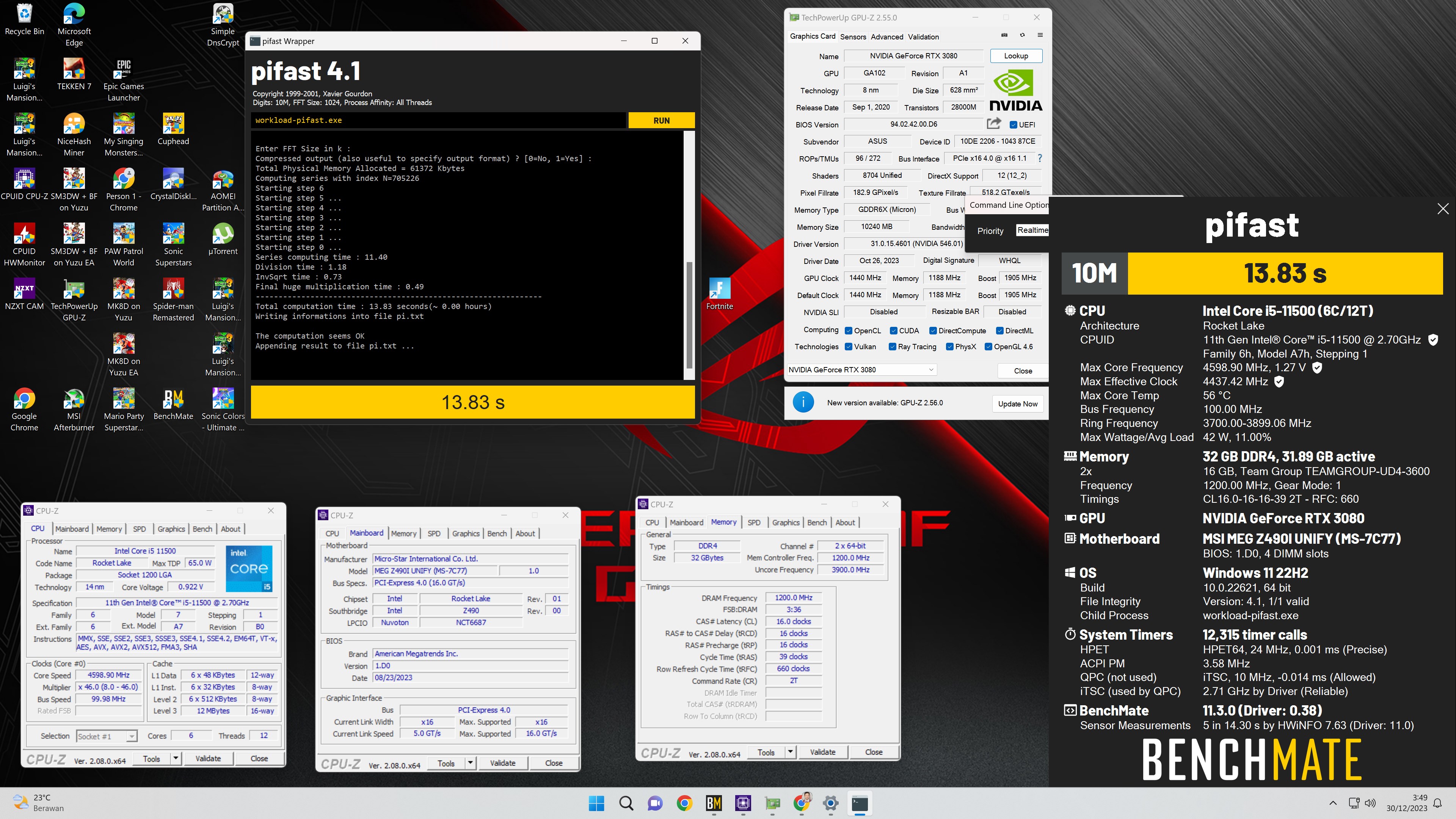This screenshot has height=819, width=1456.
Task: Open NiceHash Miner desktop icon
Action: (x=74, y=135)
